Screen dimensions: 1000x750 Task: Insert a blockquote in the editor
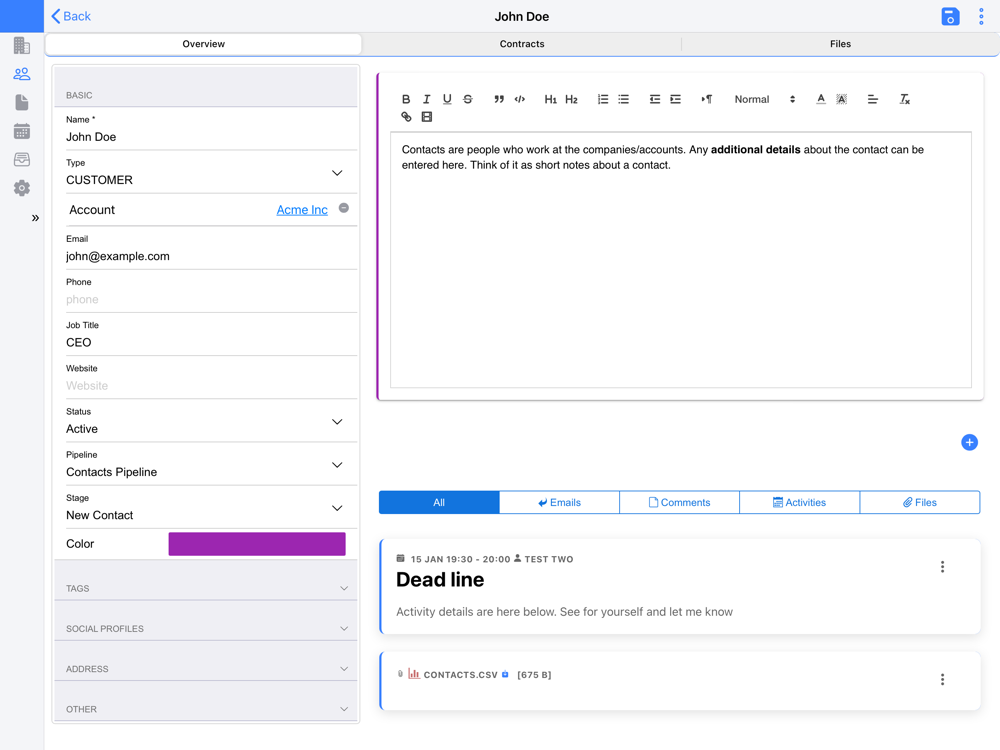[499, 99]
